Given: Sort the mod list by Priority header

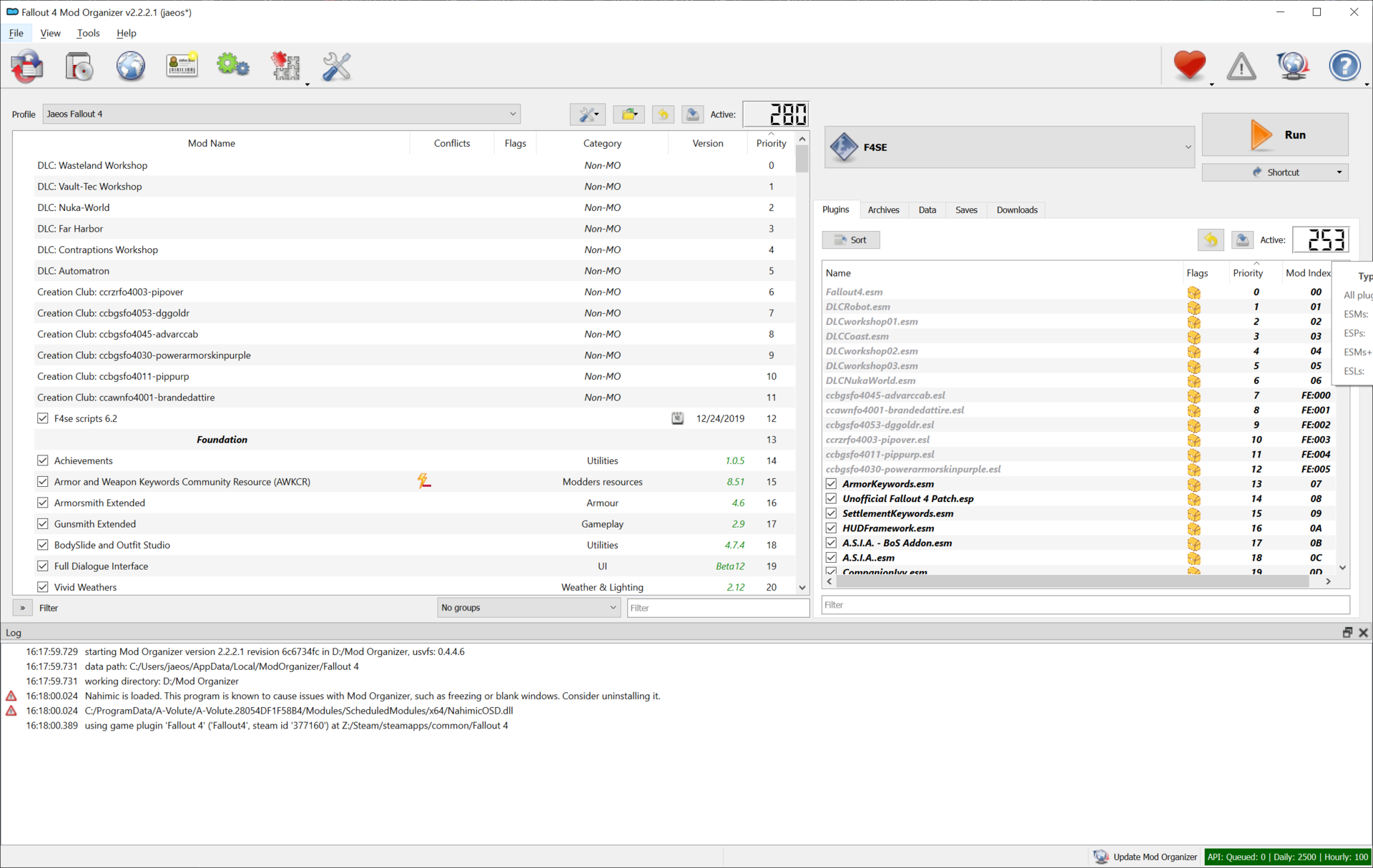Looking at the screenshot, I should 771,143.
